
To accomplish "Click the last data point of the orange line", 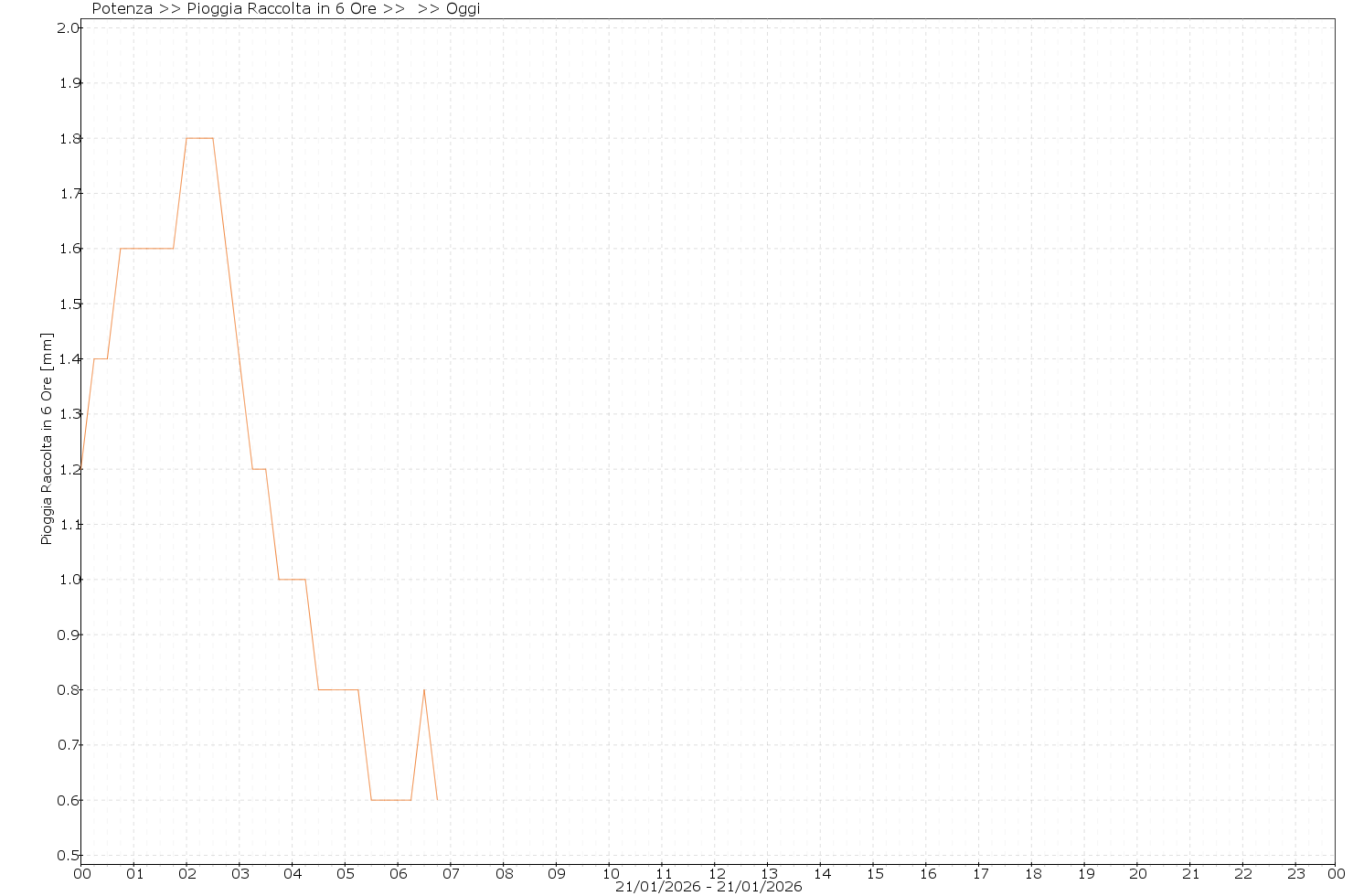I will [437, 800].
